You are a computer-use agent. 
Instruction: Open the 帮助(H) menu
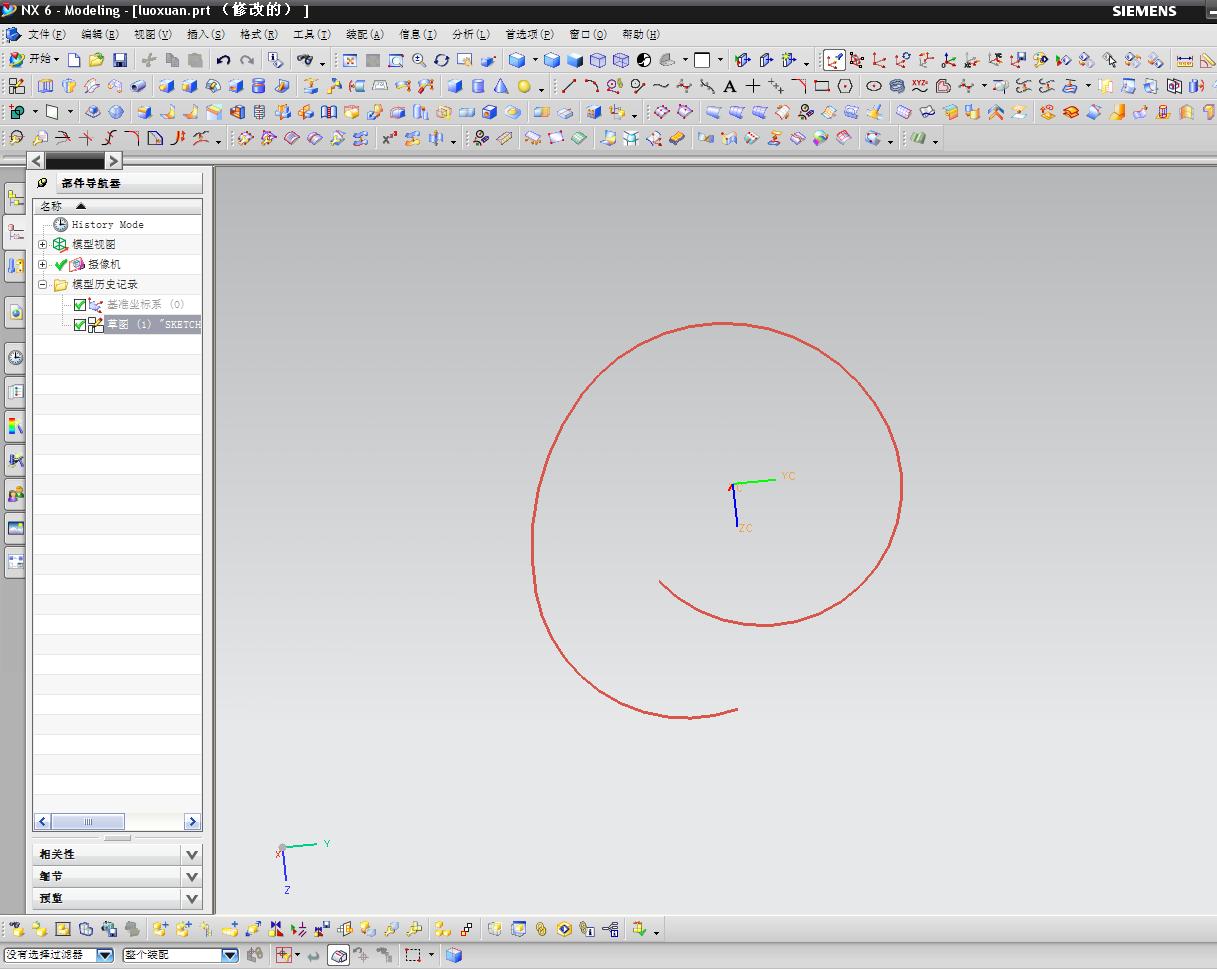pos(641,35)
